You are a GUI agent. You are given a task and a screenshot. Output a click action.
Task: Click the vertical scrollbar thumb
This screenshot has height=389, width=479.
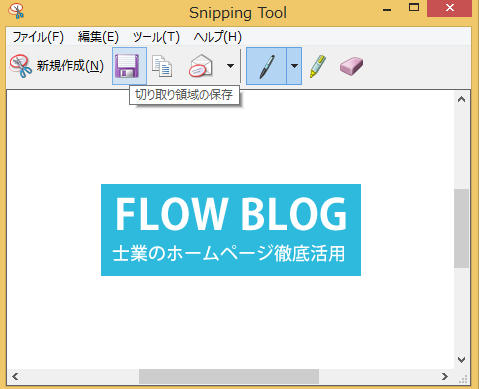point(462,228)
